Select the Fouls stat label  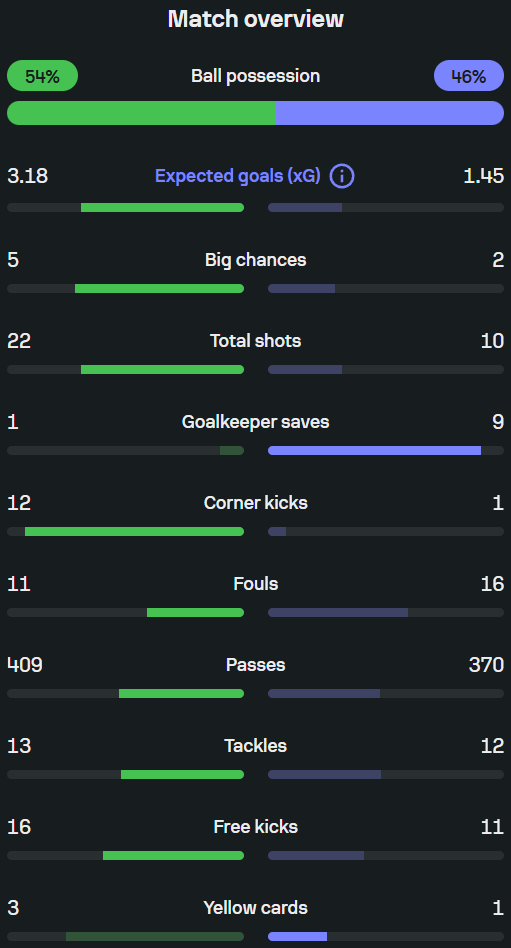click(x=255, y=584)
